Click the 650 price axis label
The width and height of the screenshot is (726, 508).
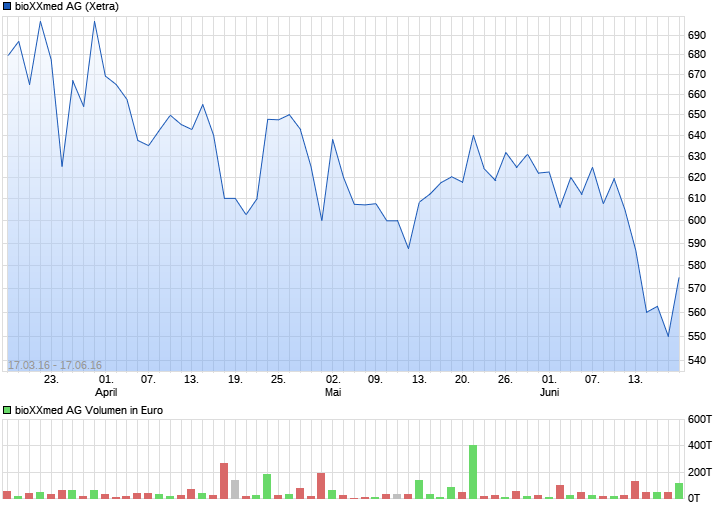pyautogui.click(x=697, y=114)
